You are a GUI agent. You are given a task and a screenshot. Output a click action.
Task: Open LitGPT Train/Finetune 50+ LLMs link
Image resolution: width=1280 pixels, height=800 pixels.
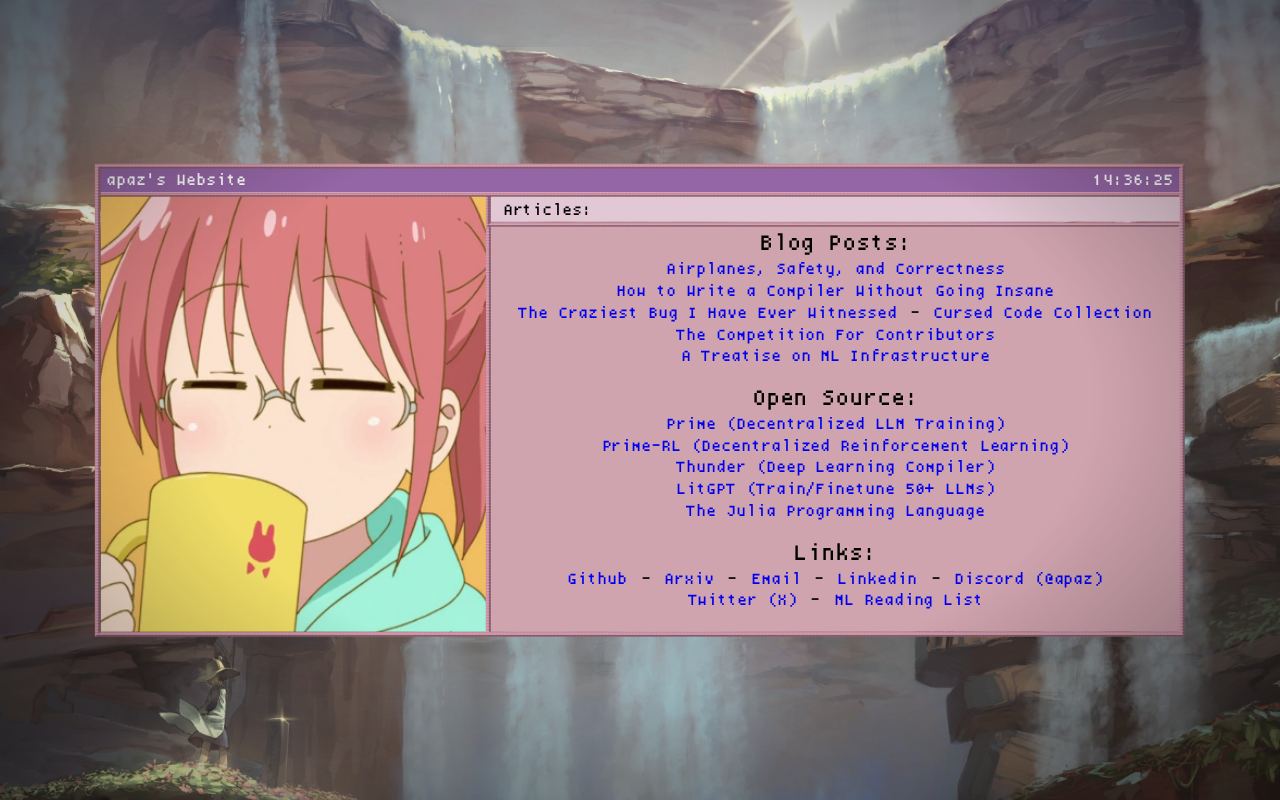[x=835, y=489]
